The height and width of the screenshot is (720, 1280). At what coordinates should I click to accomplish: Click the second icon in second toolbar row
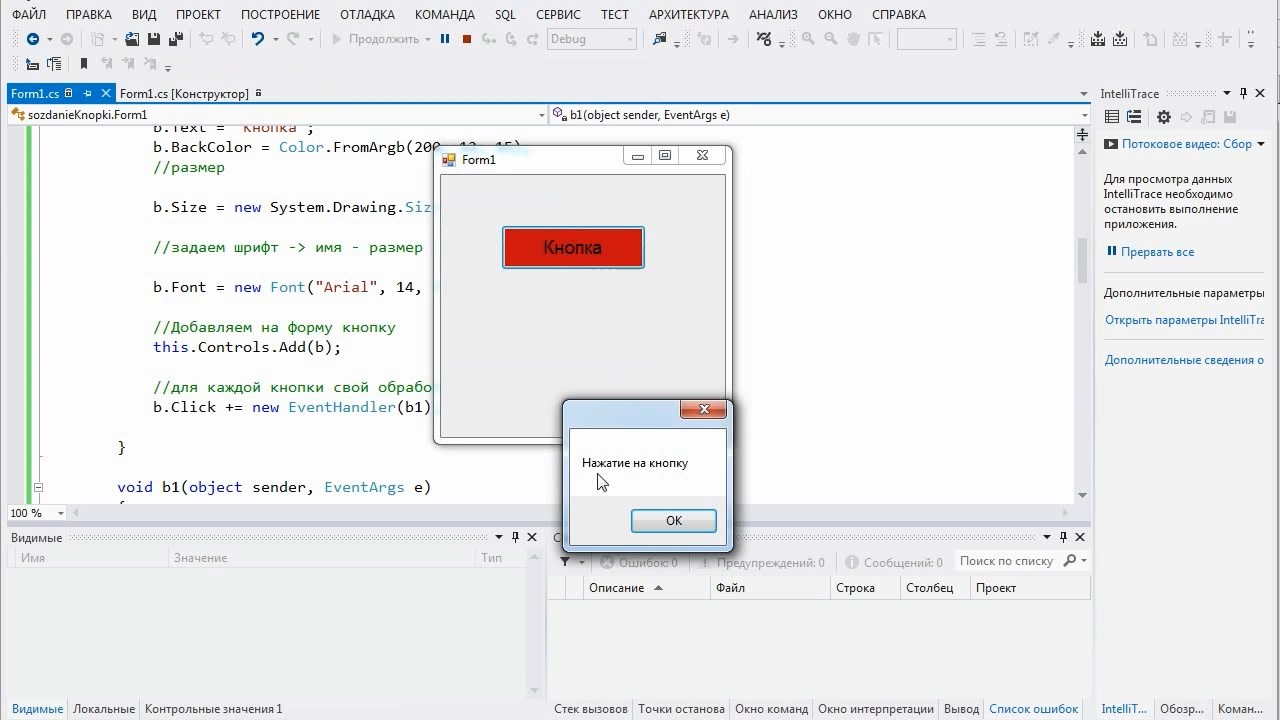[53, 64]
